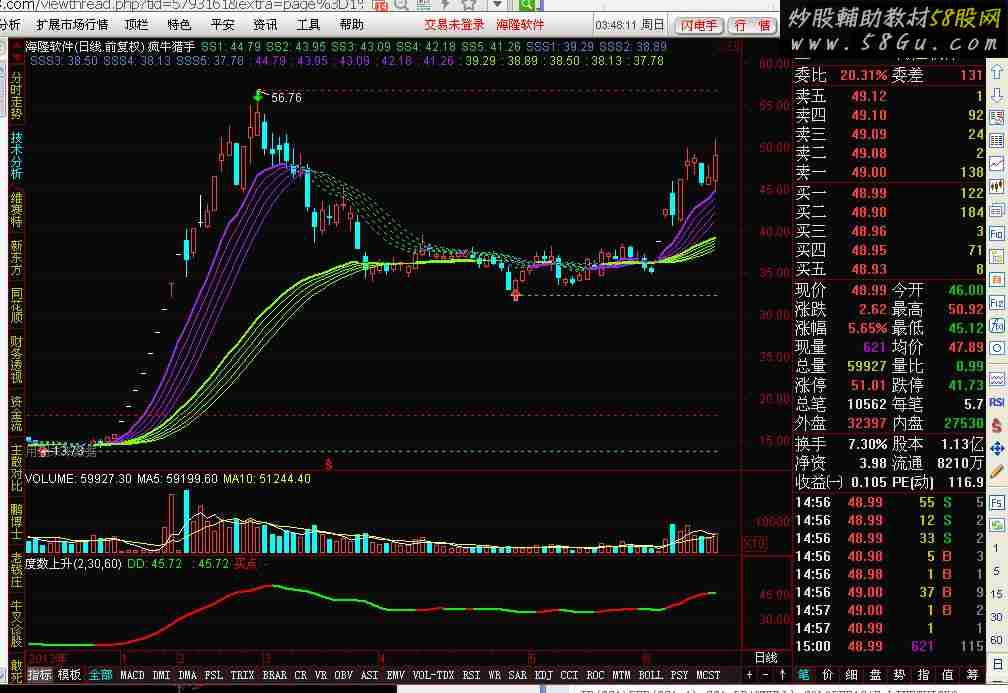This screenshot has height=693, width=1008.
Task: Open the 顶栏 menu
Action: point(136,24)
